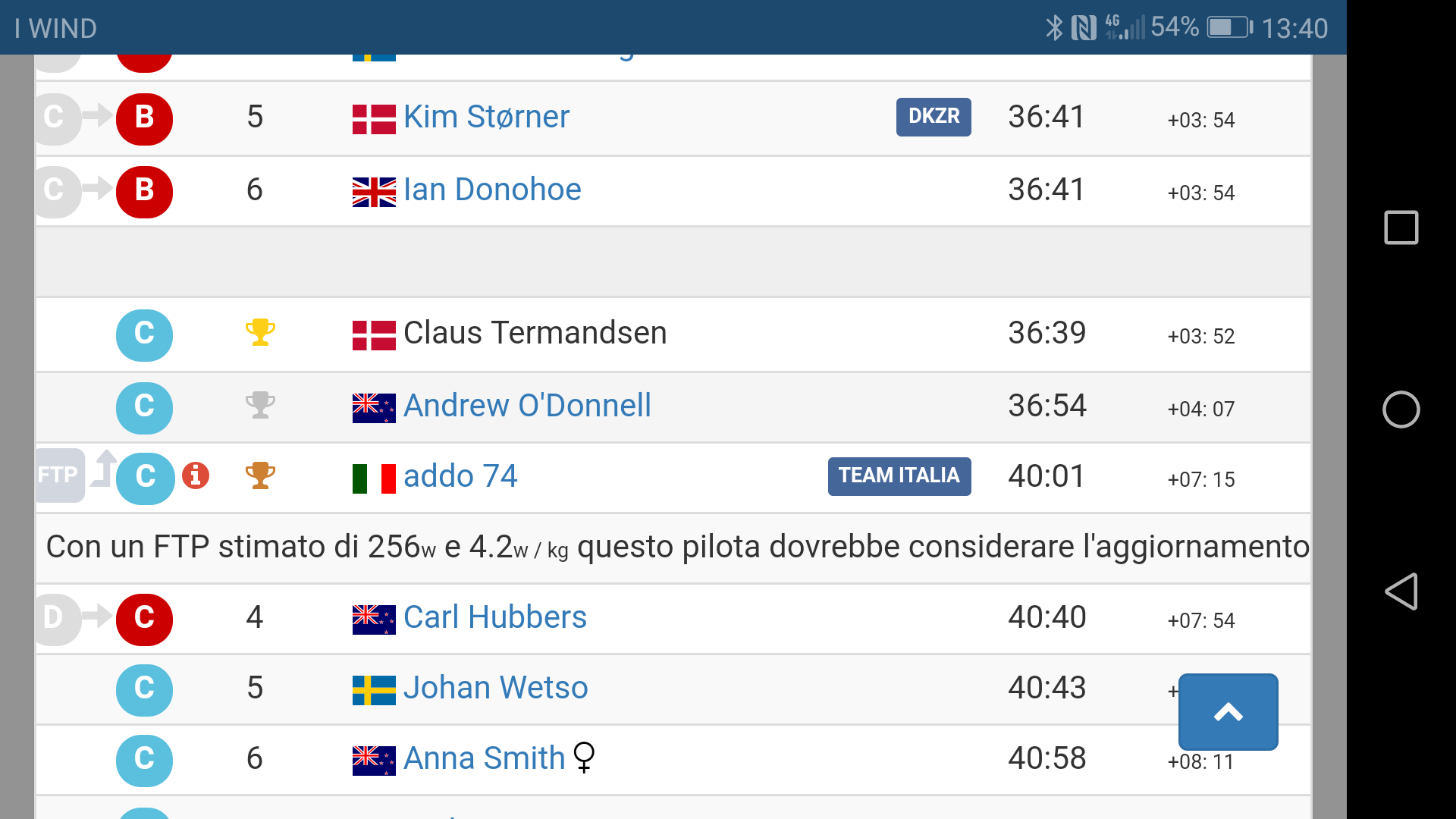Open the TEAM ITALIA team tag
Image resolution: width=1456 pixels, height=819 pixels.
click(x=899, y=476)
